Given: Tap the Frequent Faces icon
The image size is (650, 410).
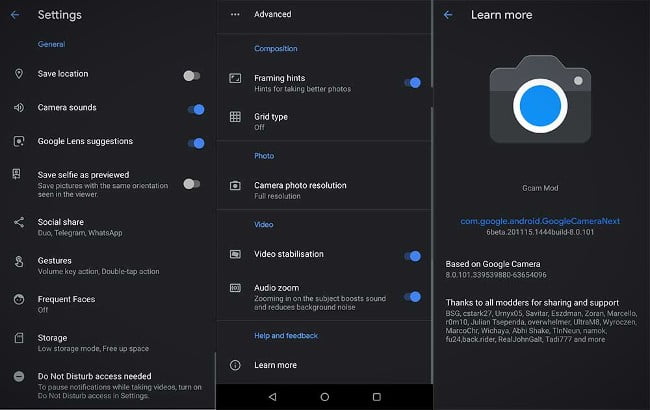Looking at the screenshot, I should point(19,299).
